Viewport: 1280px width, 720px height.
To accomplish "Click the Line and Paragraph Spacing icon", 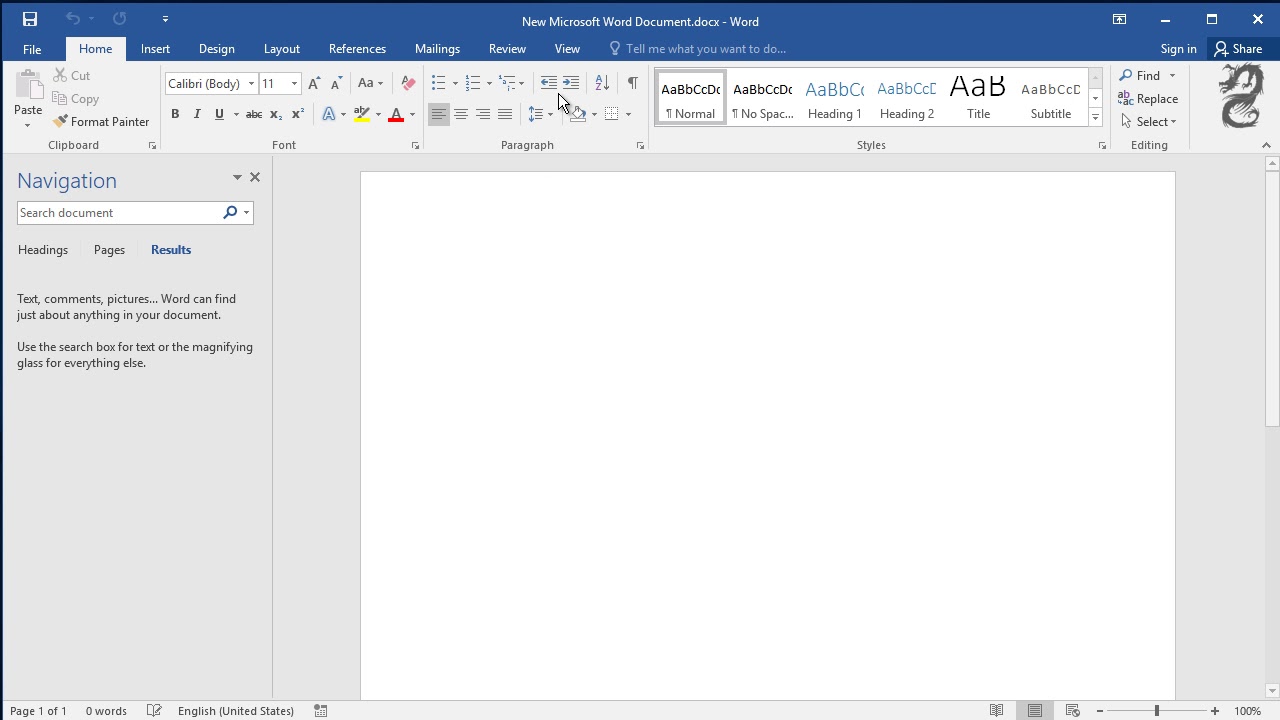I will (536, 114).
